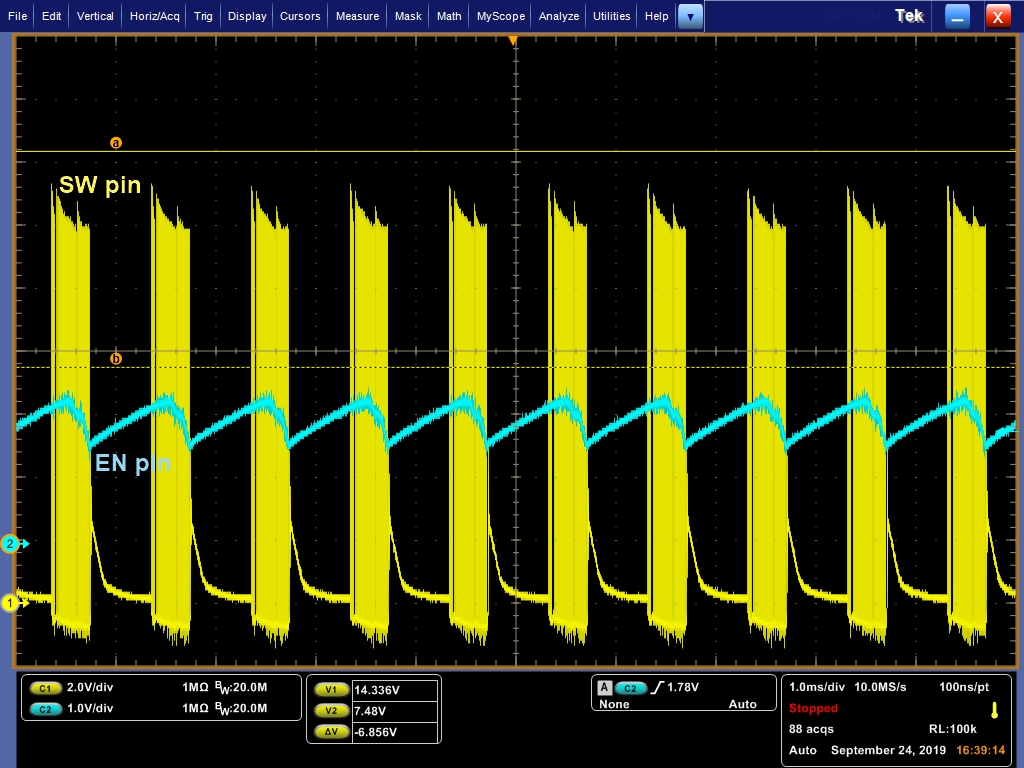
Task: Grab cursor b handle
Action: pos(116,359)
